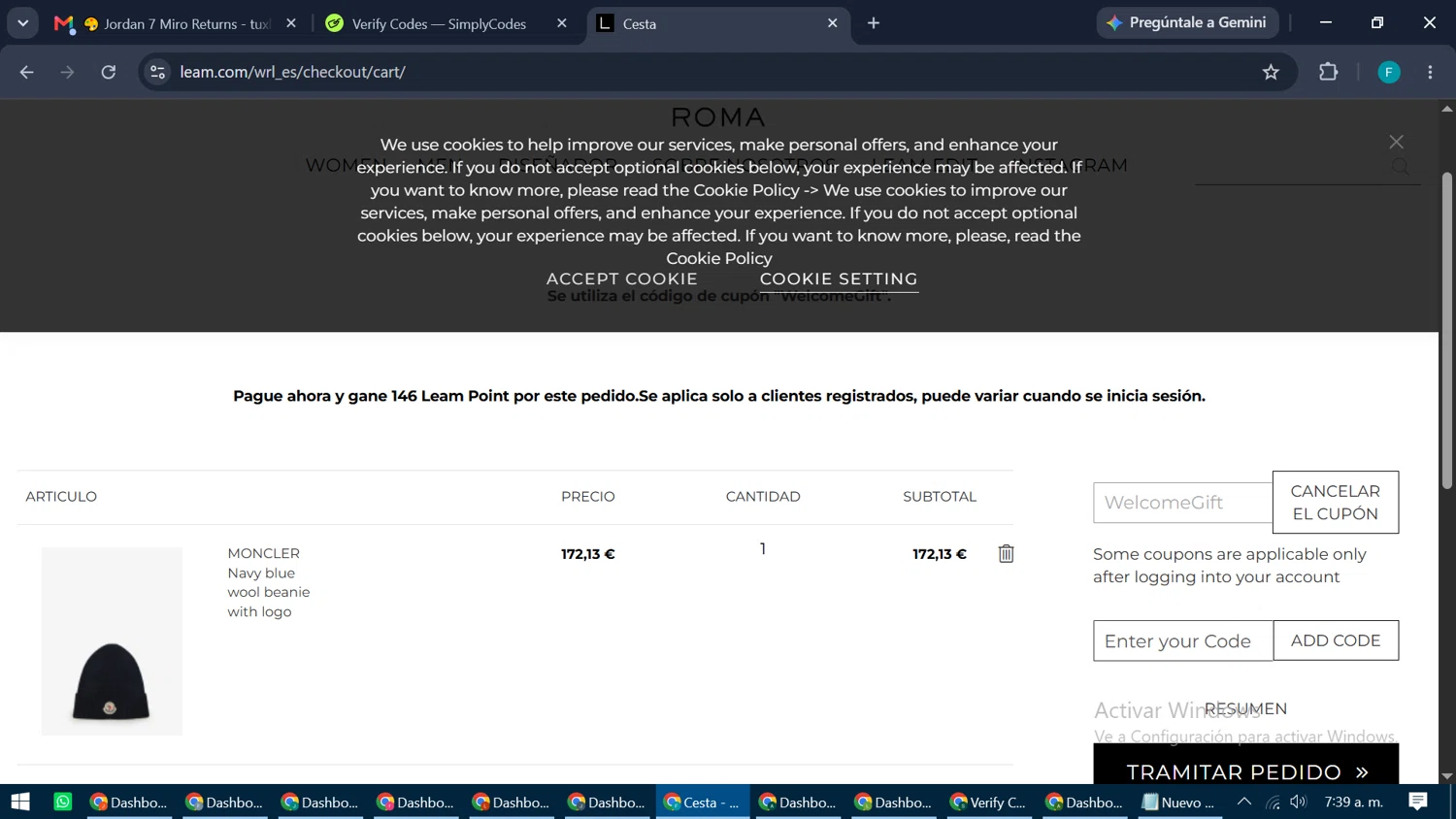Close the Verify Codes SimplyCodes tab
Viewport: 1456px width, 819px height.
pyautogui.click(x=562, y=23)
